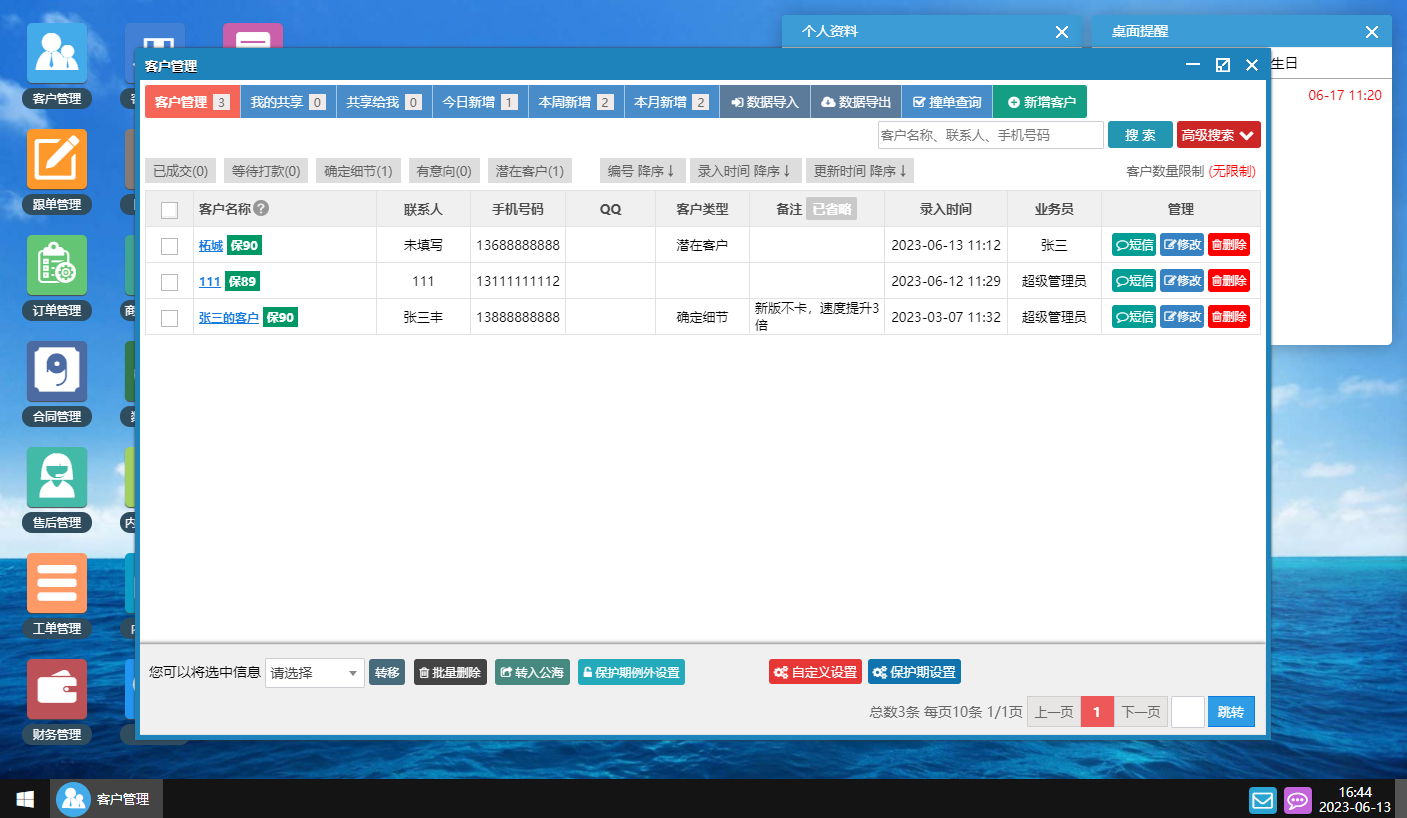Check the row checkbox for 拓城
The width and height of the screenshot is (1407, 818).
[169, 245]
